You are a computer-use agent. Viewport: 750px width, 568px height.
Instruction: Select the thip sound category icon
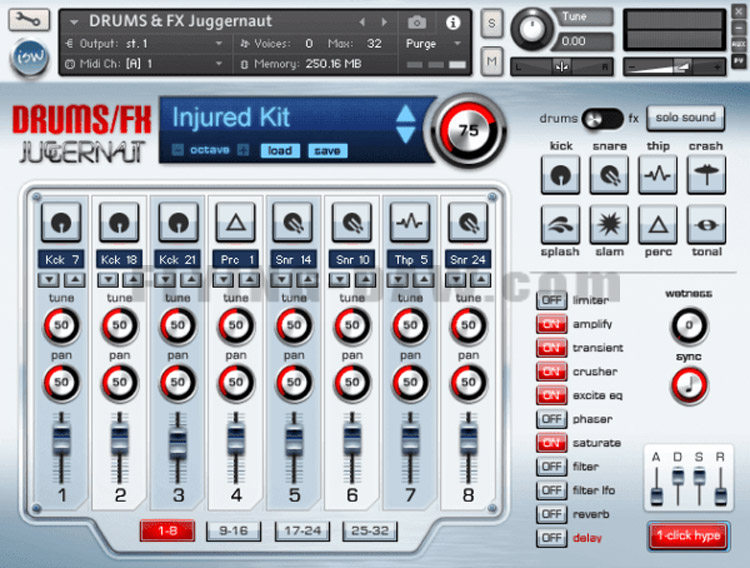pyautogui.click(x=658, y=175)
